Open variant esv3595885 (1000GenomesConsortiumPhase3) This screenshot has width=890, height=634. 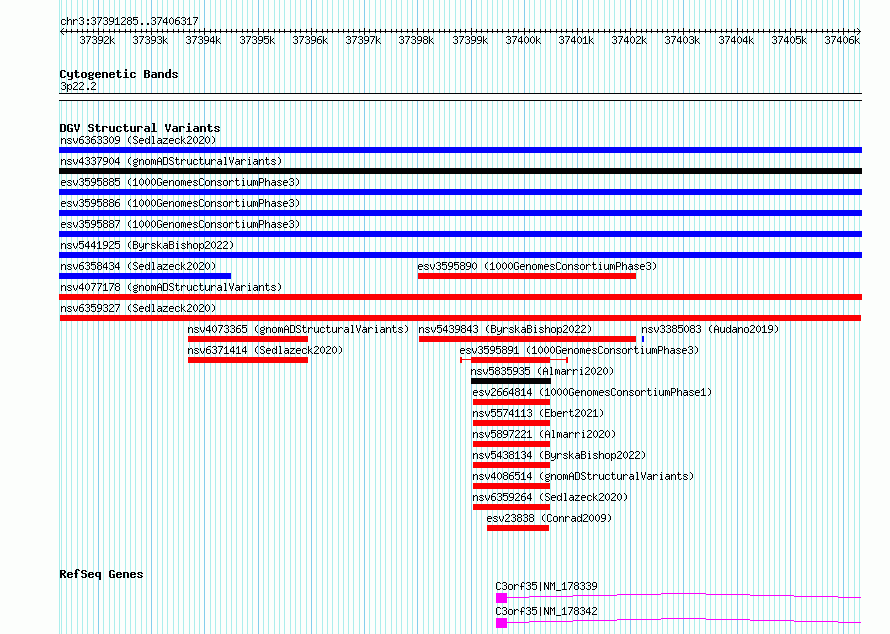point(180,182)
